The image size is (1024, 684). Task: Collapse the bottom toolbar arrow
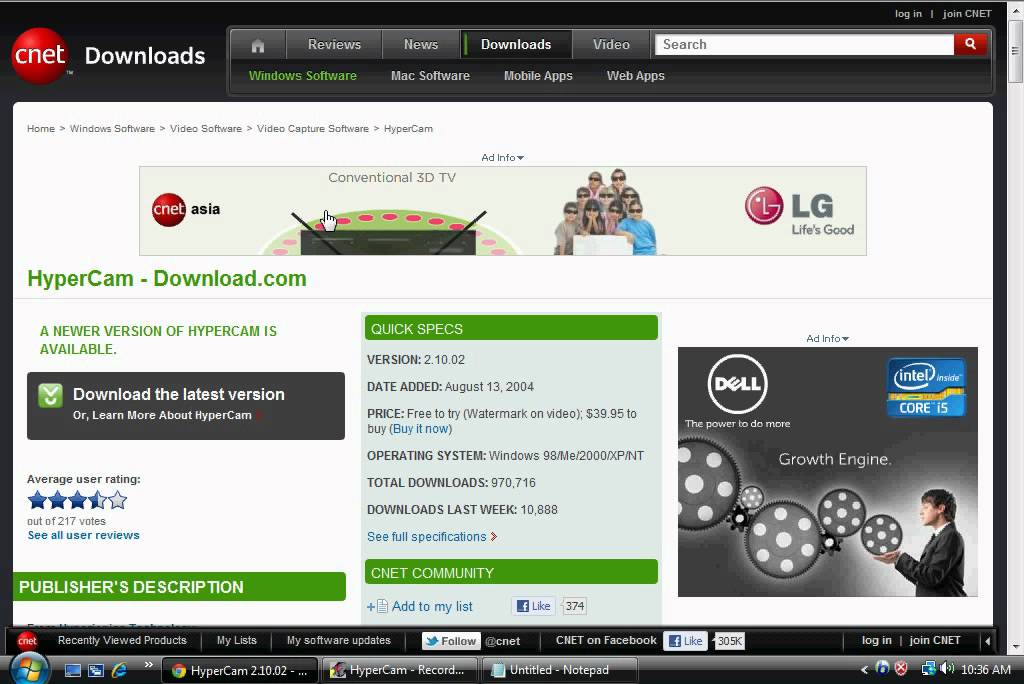[987, 641]
